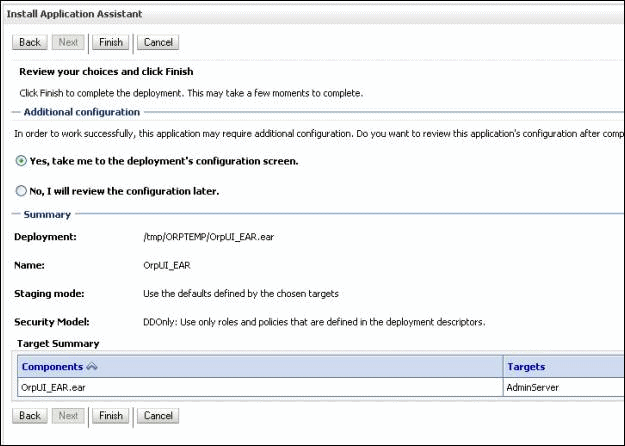625x446 pixels.
Task: Click the bottom Cancel button
Action: [158, 416]
